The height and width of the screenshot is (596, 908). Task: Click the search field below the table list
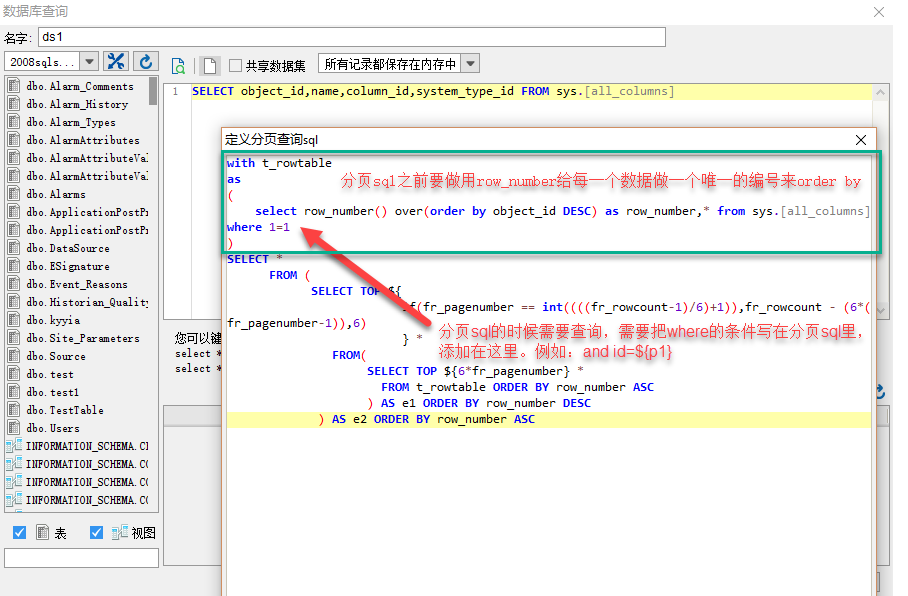[82, 558]
